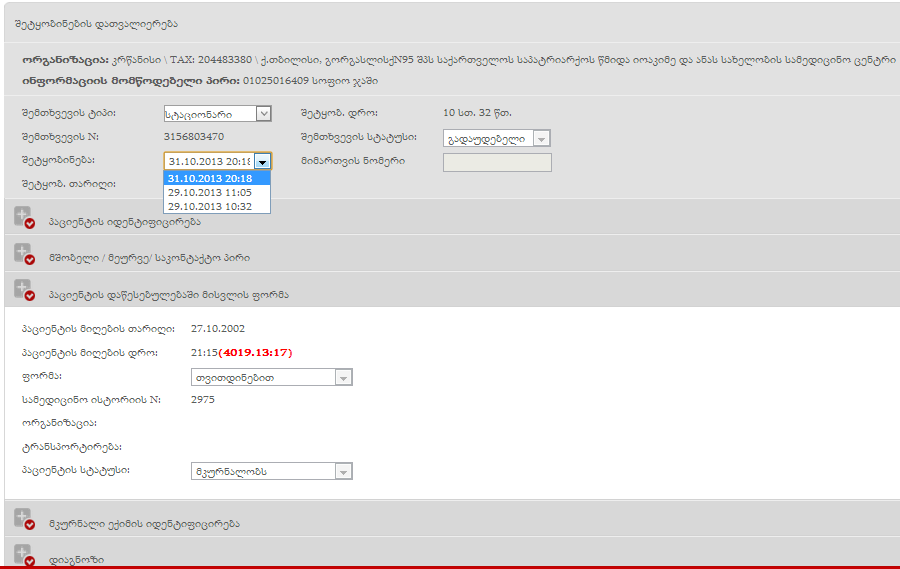Image resolution: width=900 pixels, height=569 pixels.
Task: Click plus icon beside მშობელი / მეურვე section
Action: click(x=24, y=253)
